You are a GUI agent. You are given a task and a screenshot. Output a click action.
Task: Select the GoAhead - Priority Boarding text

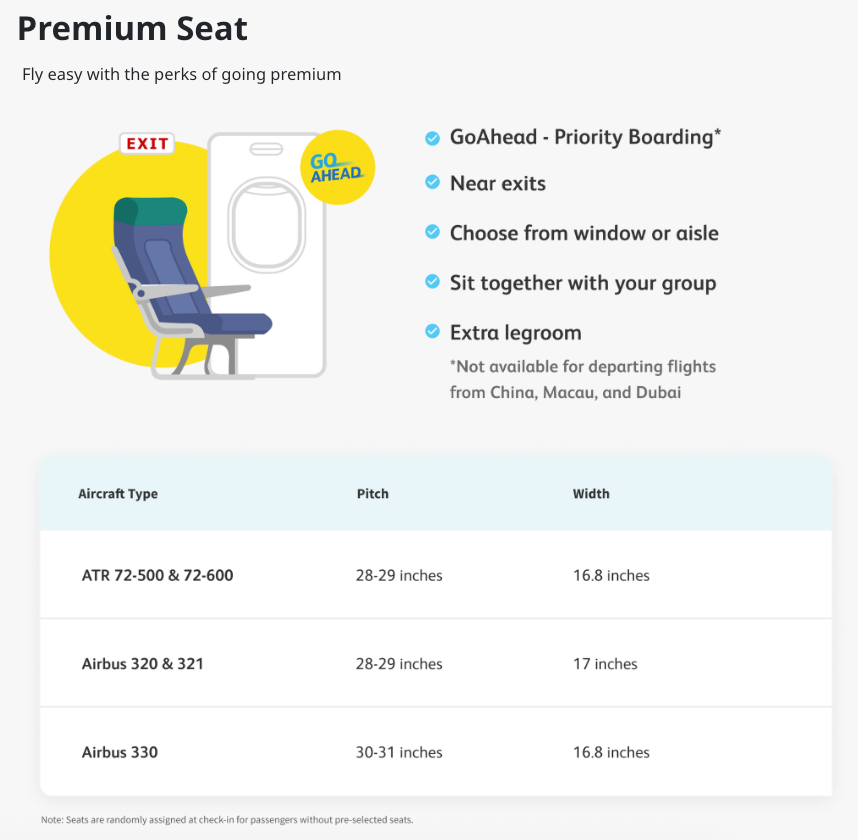click(x=585, y=137)
